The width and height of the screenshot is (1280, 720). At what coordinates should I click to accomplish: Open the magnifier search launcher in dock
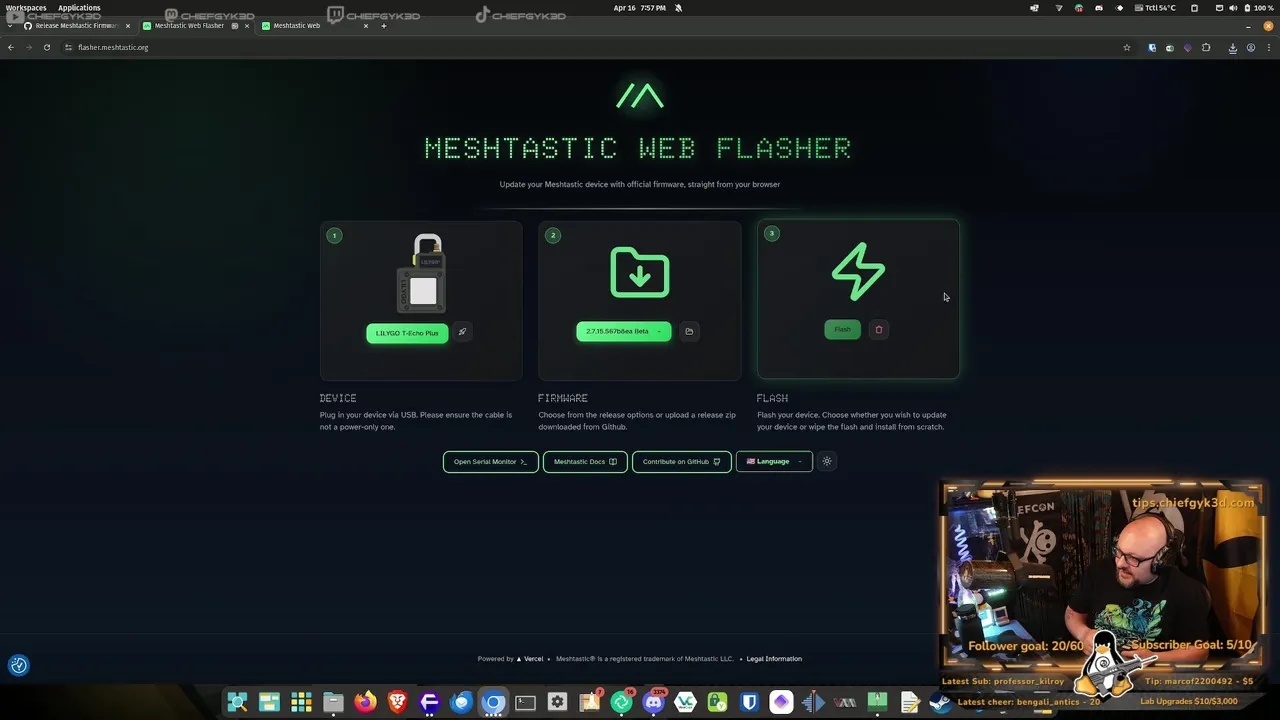237,703
